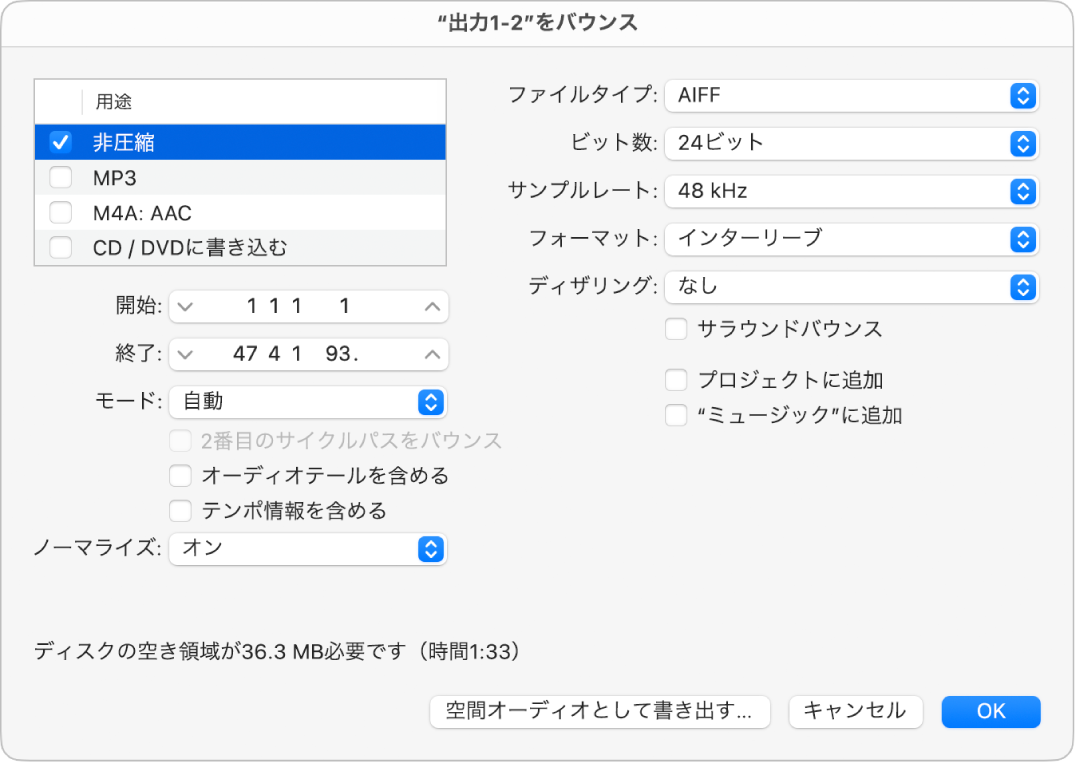
Task: Change the サンプルレート from 48 kHz
Action: [x=1022, y=191]
